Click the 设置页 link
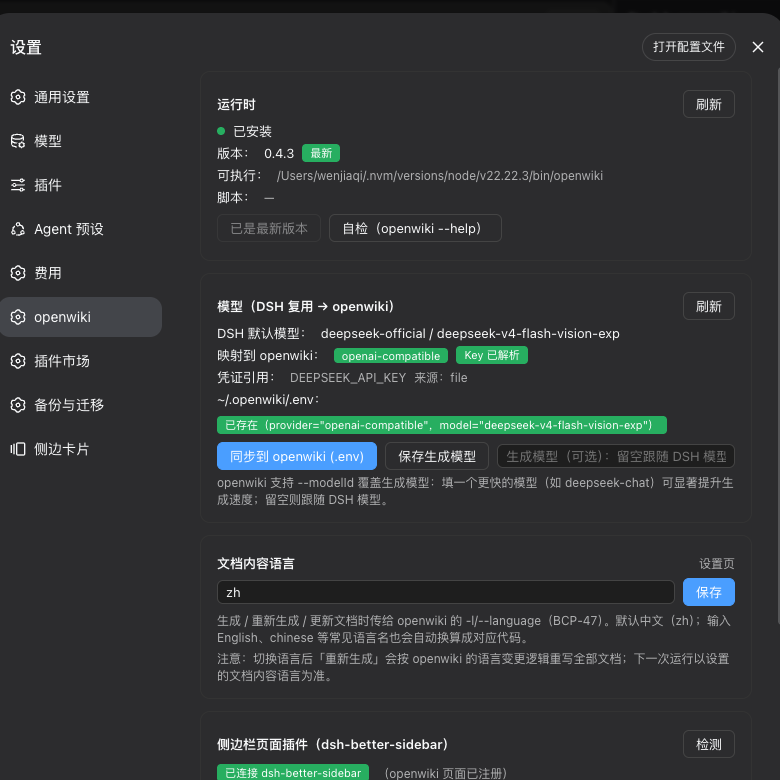The width and height of the screenshot is (780, 780). [716, 564]
